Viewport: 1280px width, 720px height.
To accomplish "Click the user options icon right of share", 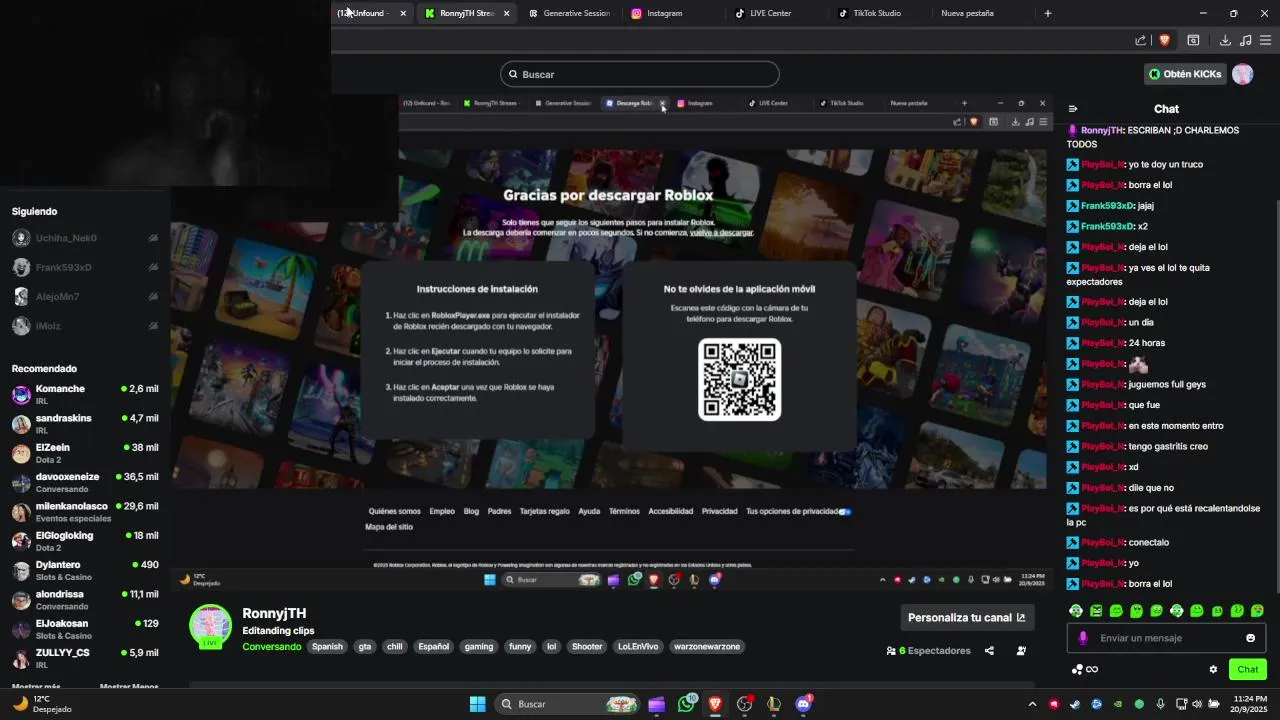I will (1021, 651).
